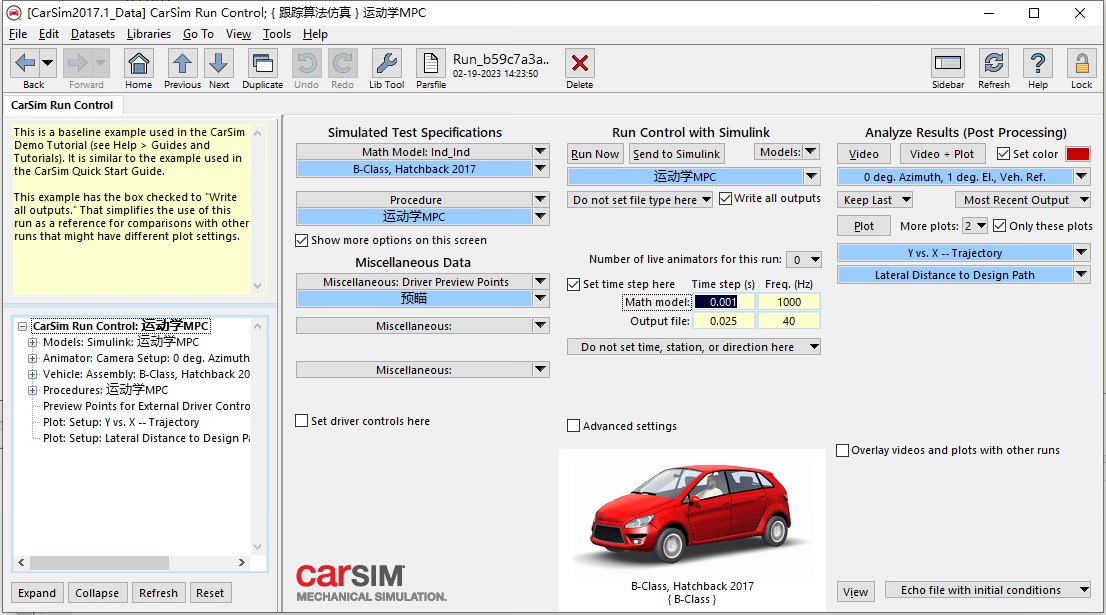This screenshot has width=1106, height=615.
Task: Open the Datasets menu
Action: pos(92,34)
